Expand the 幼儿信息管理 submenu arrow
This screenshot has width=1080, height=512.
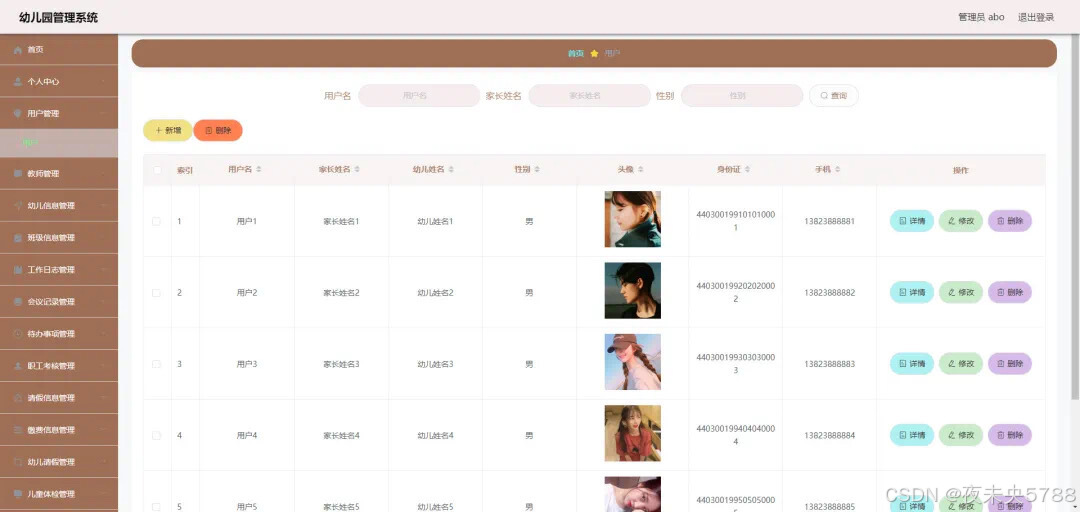[102, 205]
